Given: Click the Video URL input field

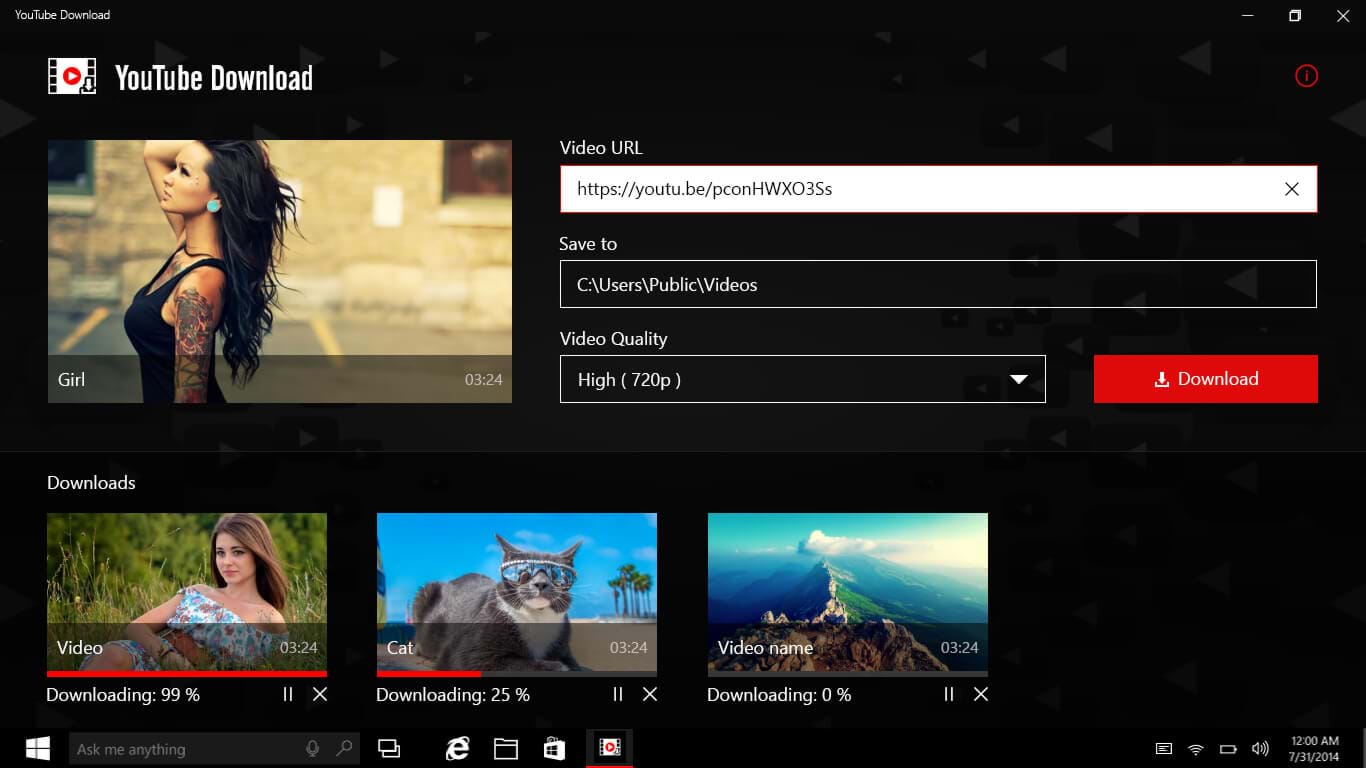Looking at the screenshot, I should 938,189.
